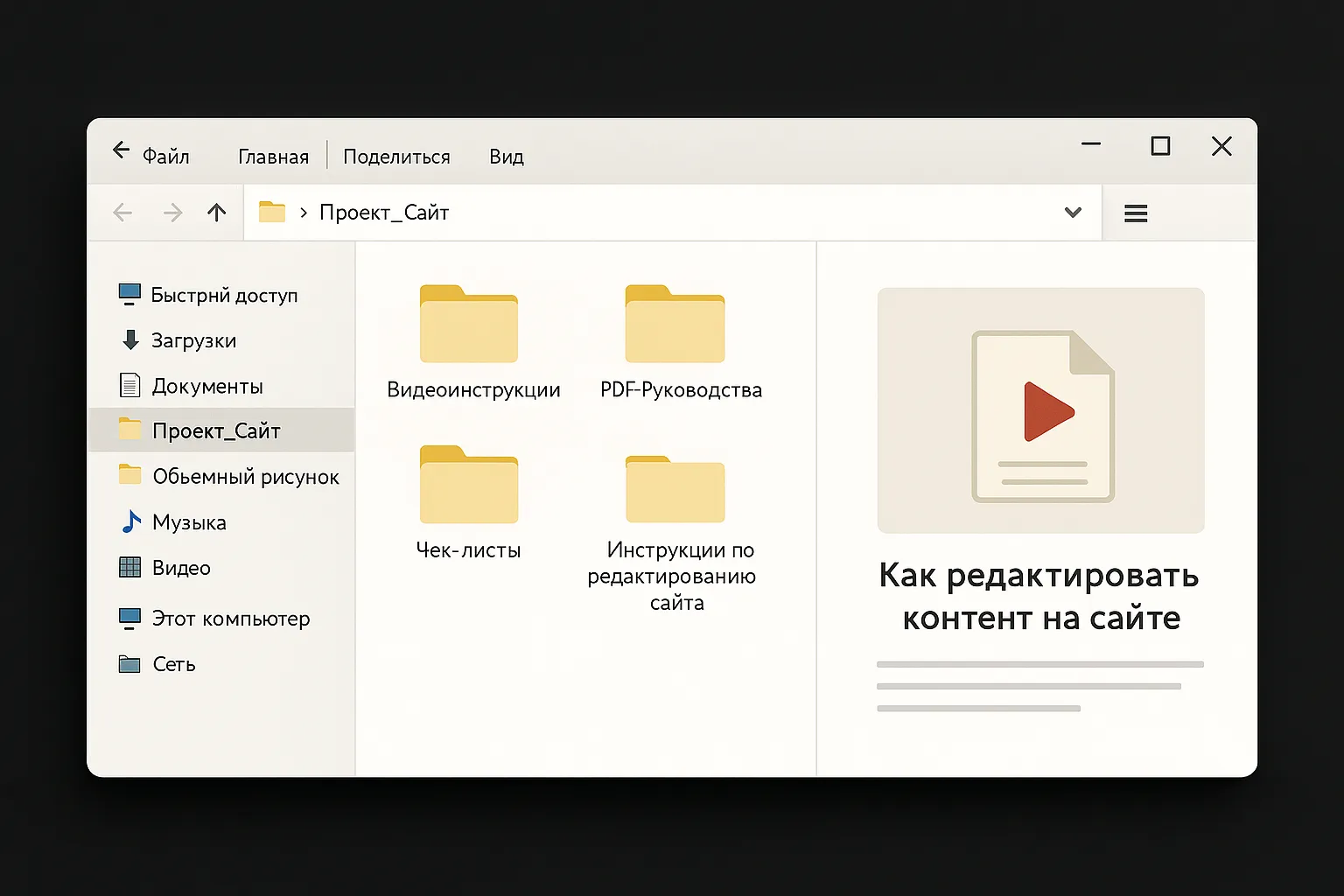This screenshot has width=1344, height=896.
Task: Click the PDF-Руководства folder name
Action: [x=681, y=390]
